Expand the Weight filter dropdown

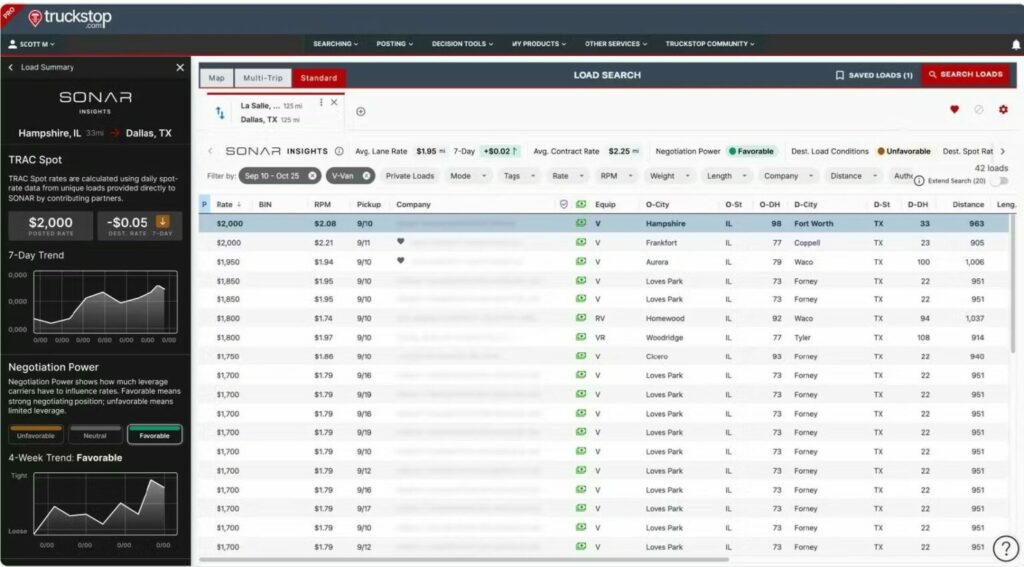pos(669,176)
